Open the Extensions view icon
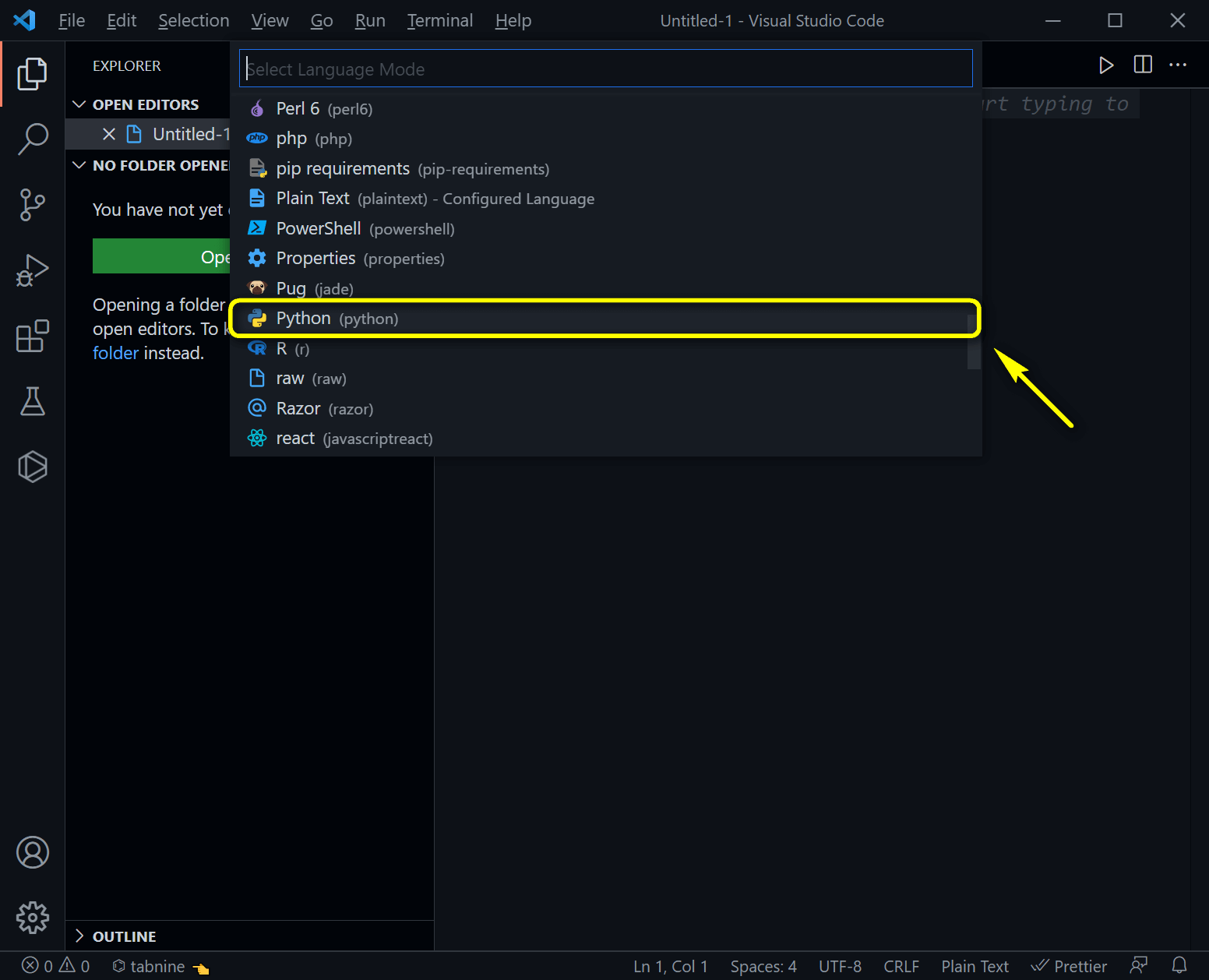Viewport: 1209px width, 980px height. pyautogui.click(x=33, y=336)
